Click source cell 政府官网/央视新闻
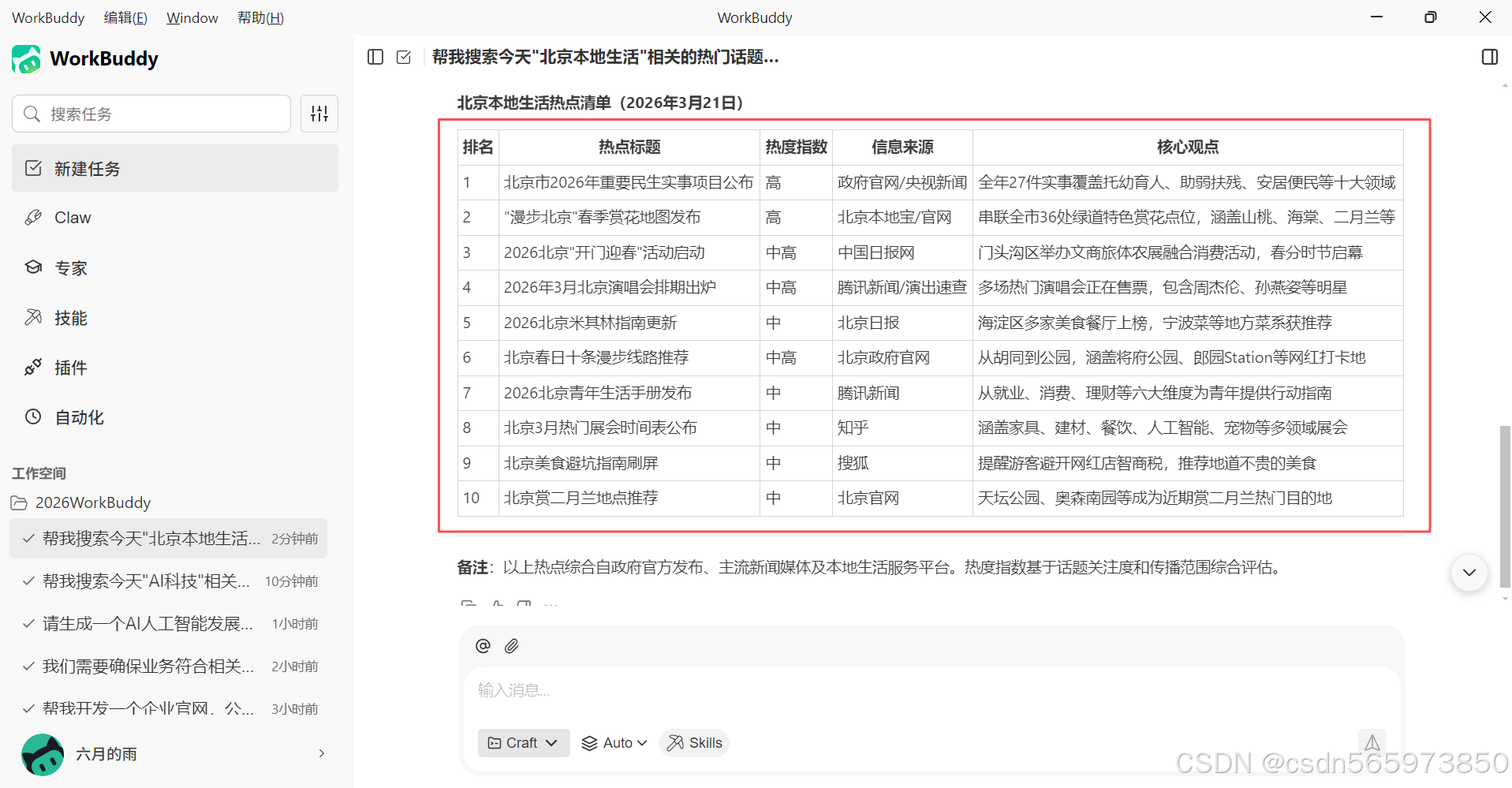 point(902,182)
